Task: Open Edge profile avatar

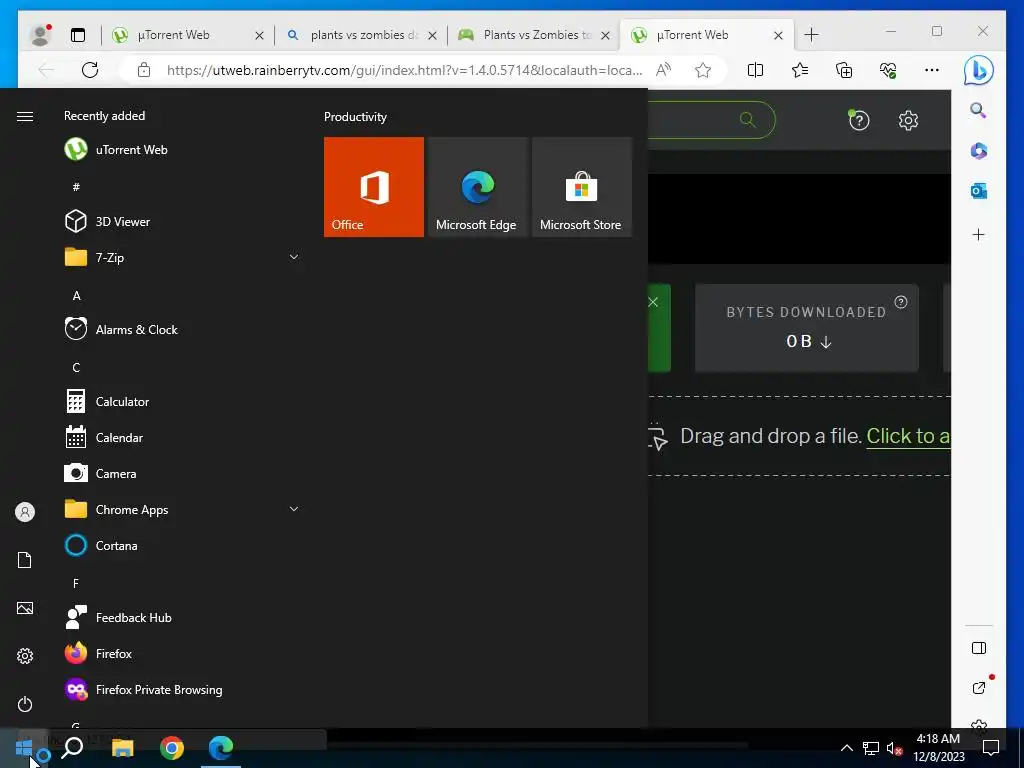Action: [x=41, y=35]
